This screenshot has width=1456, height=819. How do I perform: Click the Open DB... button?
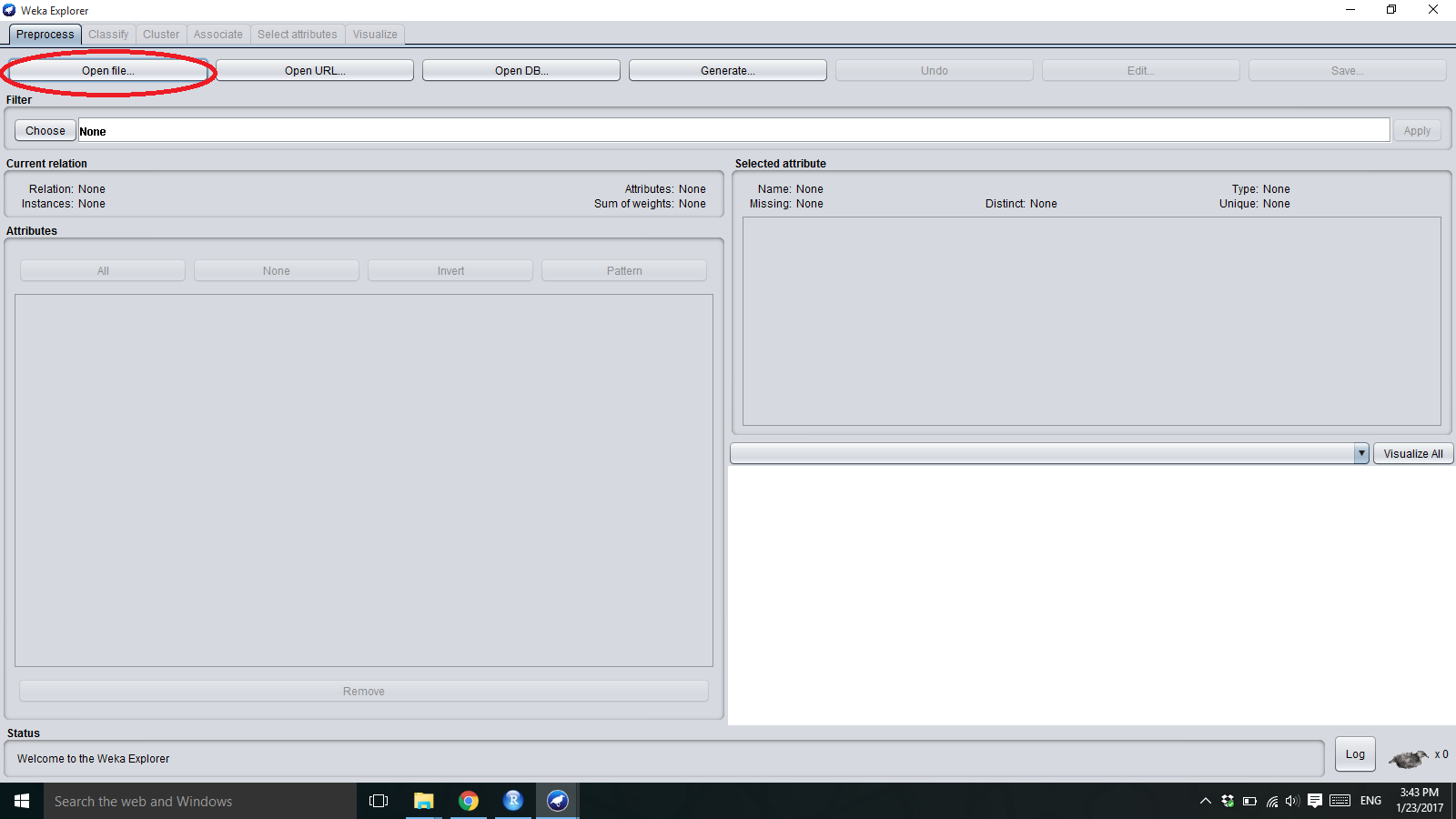(521, 70)
